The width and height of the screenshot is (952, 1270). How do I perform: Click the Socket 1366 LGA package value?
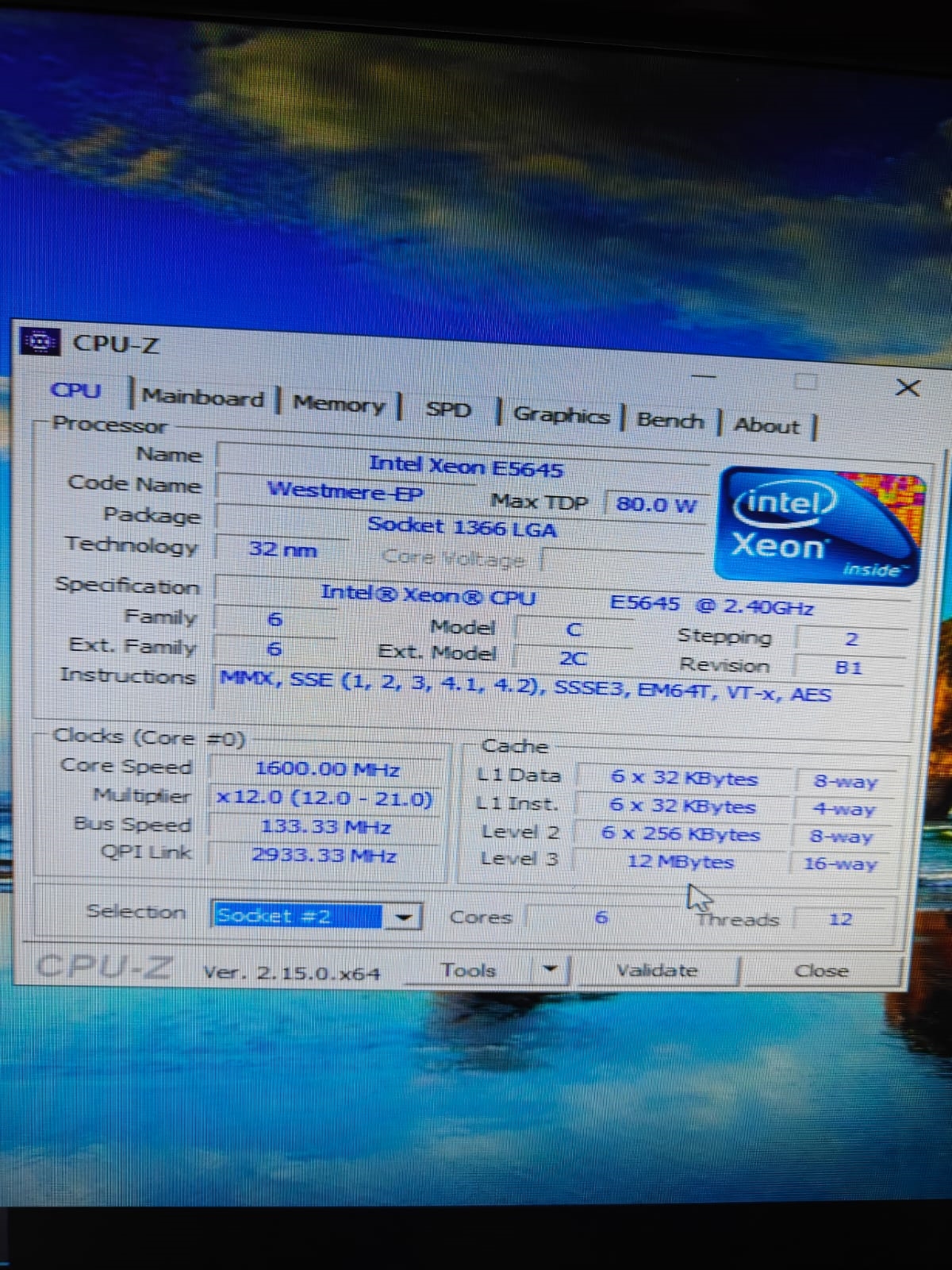tap(462, 526)
